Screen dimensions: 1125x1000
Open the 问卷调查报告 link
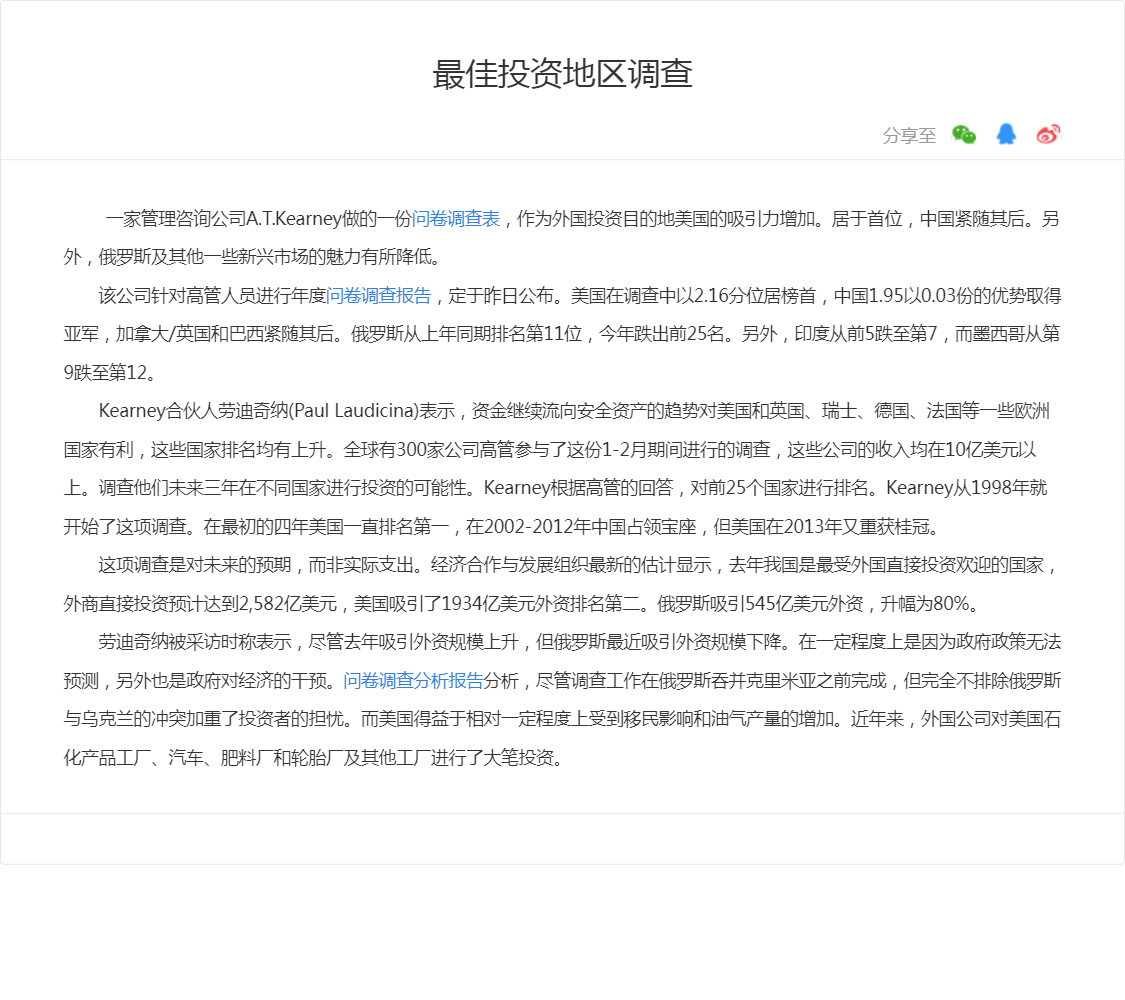pyautogui.click(x=379, y=296)
